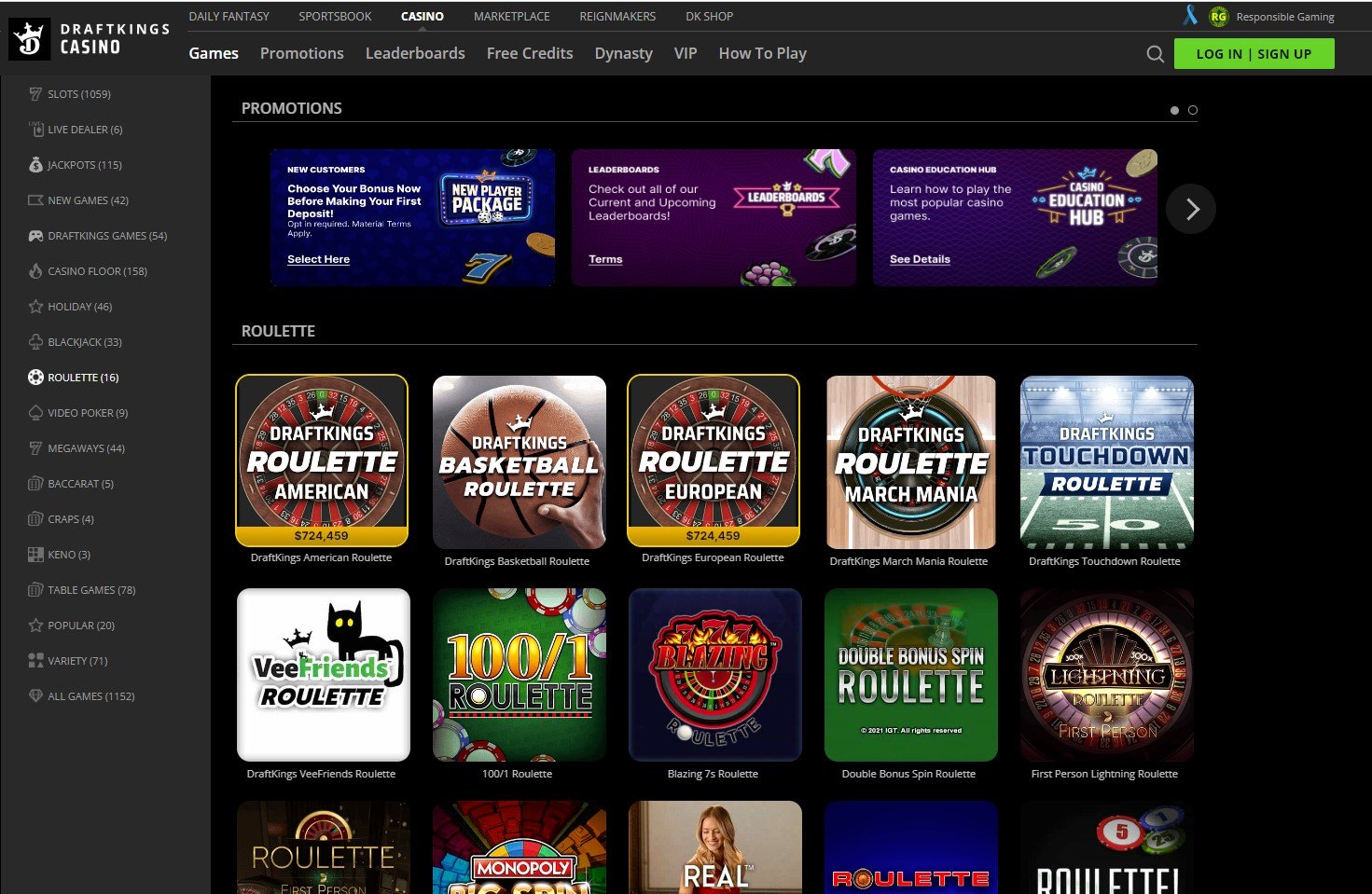Click the DraftKings Casino logo
Image resolution: width=1372 pixels, height=894 pixels.
pos(90,39)
